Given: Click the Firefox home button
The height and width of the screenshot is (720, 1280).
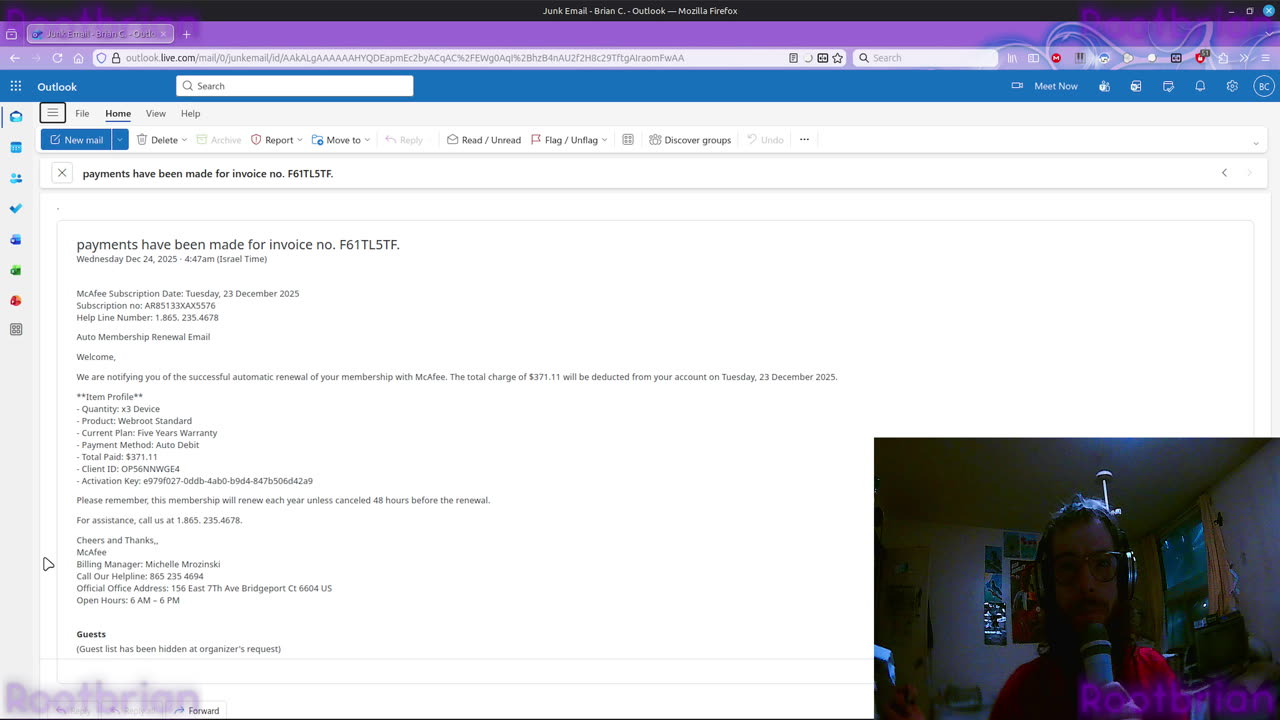Looking at the screenshot, I should tap(78, 58).
